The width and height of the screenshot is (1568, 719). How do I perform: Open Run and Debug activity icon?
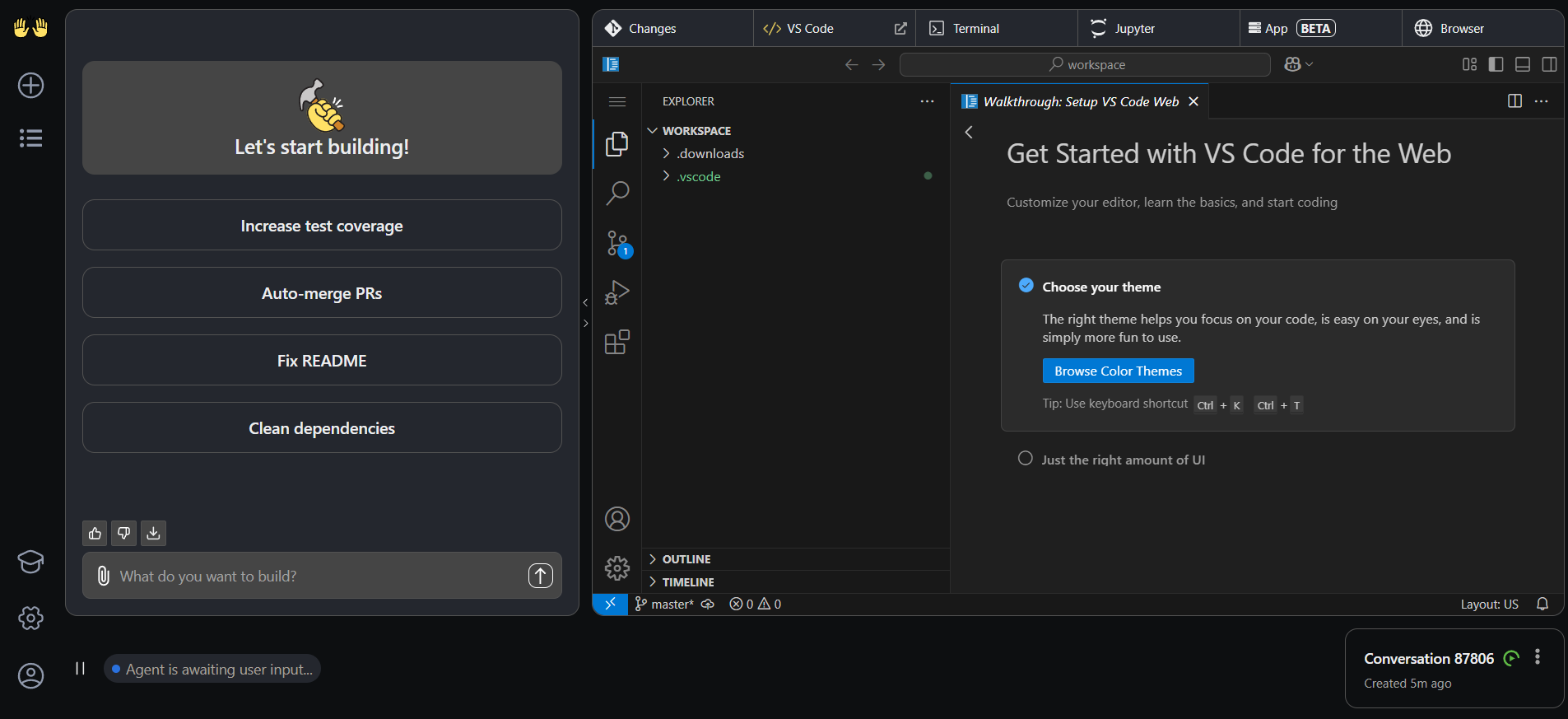click(x=617, y=292)
